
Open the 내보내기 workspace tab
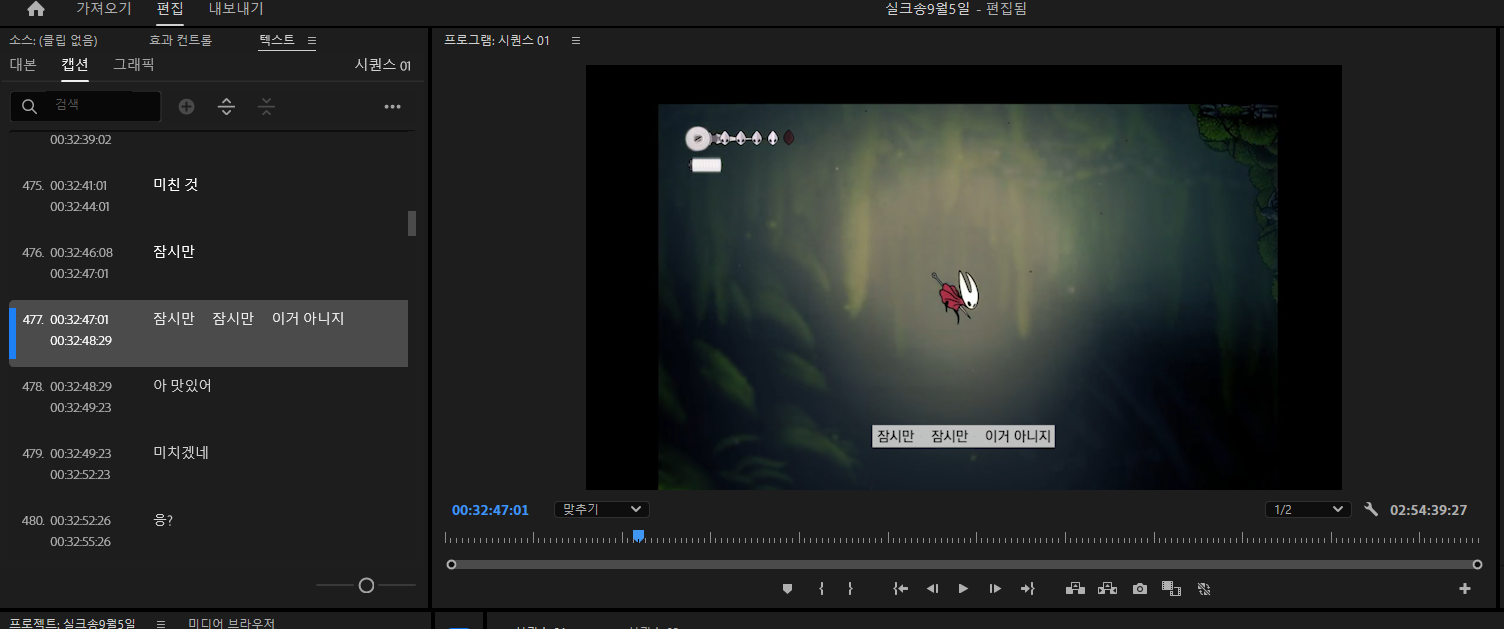(x=236, y=9)
